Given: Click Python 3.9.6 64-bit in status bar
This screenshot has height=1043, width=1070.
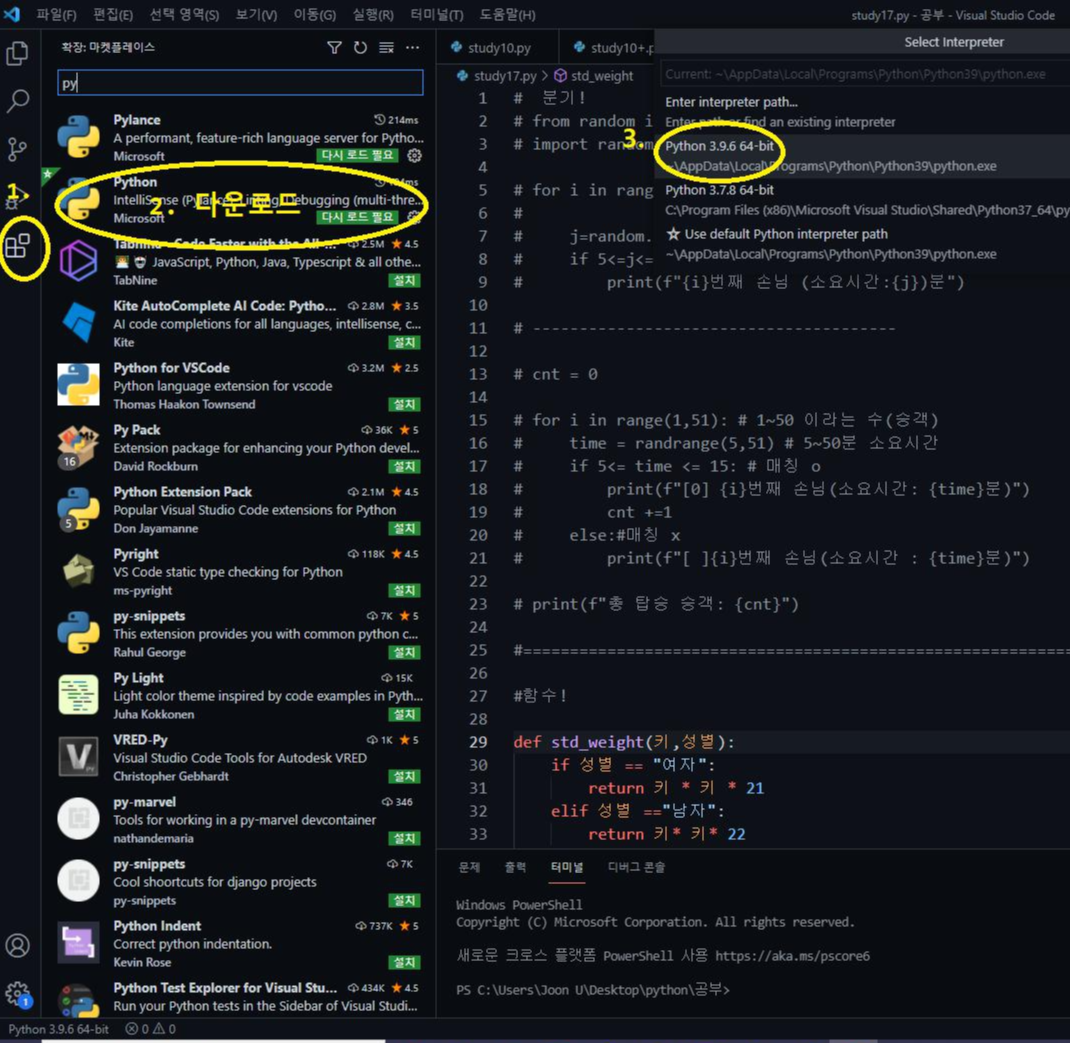Looking at the screenshot, I should tap(58, 1029).
